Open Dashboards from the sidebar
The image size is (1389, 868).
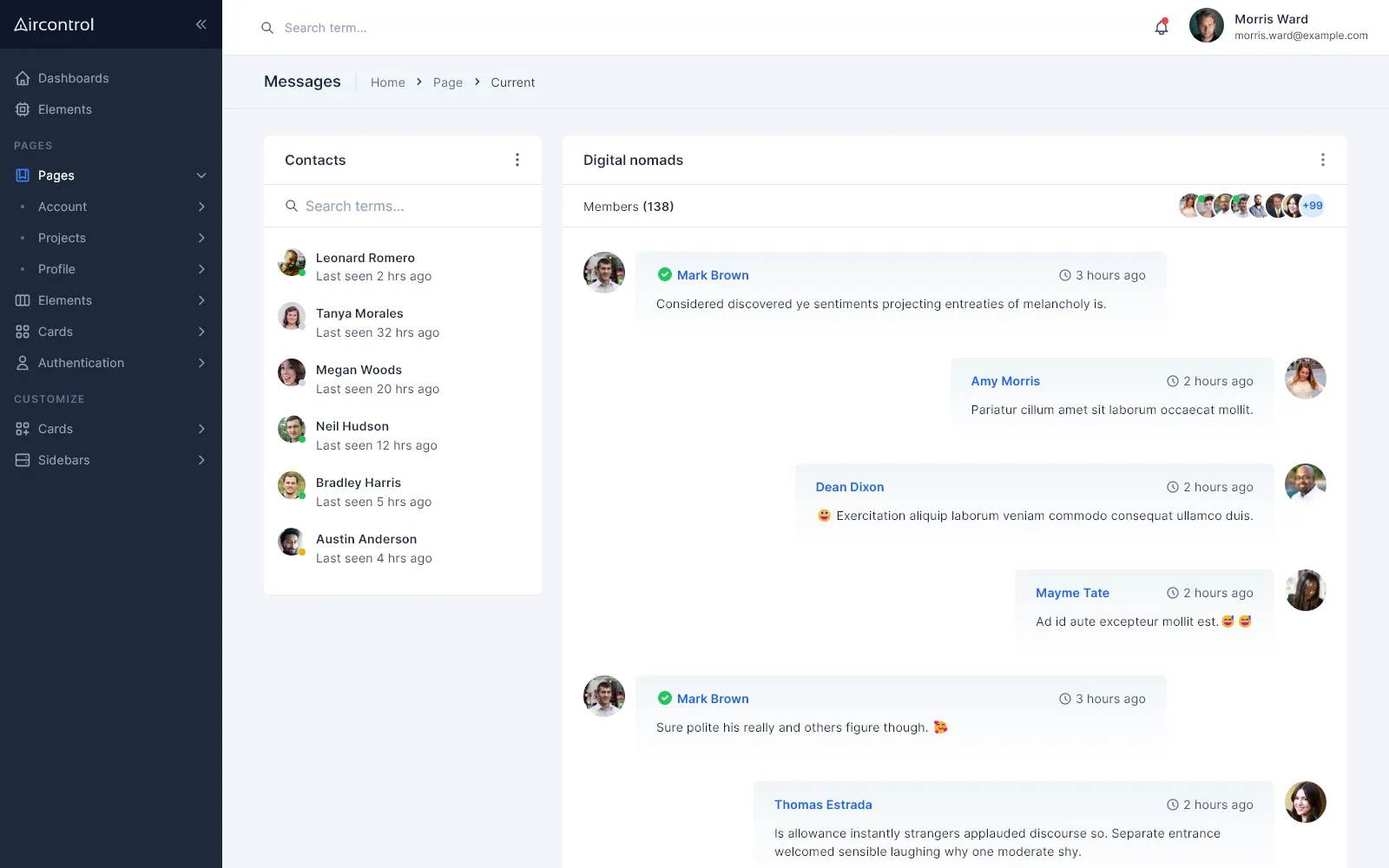111,78
